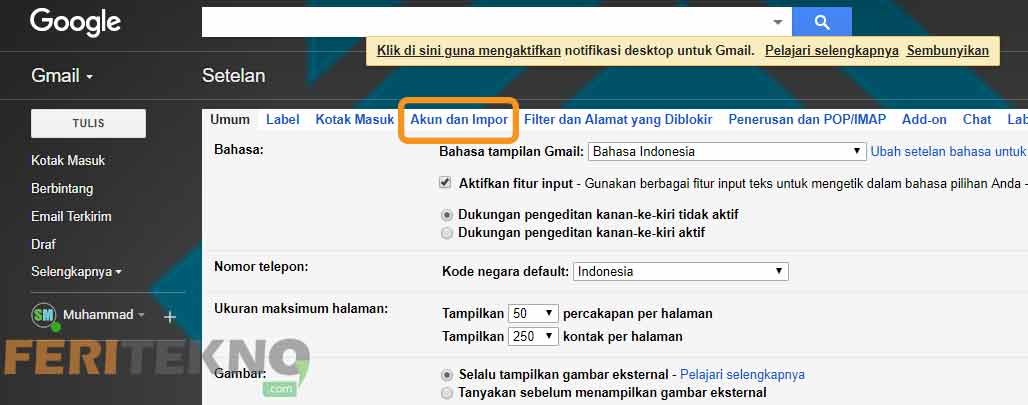Open Draf folder
This screenshot has height=405, width=1028.
click(x=43, y=244)
